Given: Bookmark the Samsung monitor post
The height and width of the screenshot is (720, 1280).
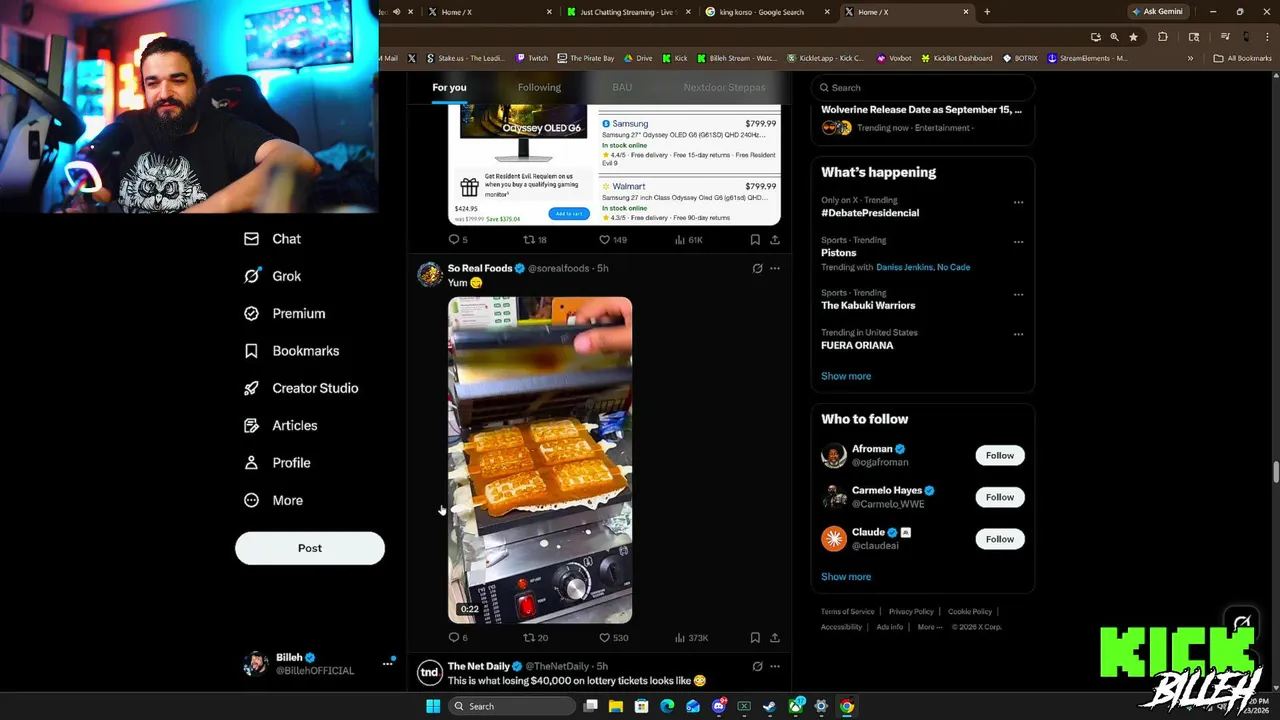Looking at the screenshot, I should click(755, 240).
